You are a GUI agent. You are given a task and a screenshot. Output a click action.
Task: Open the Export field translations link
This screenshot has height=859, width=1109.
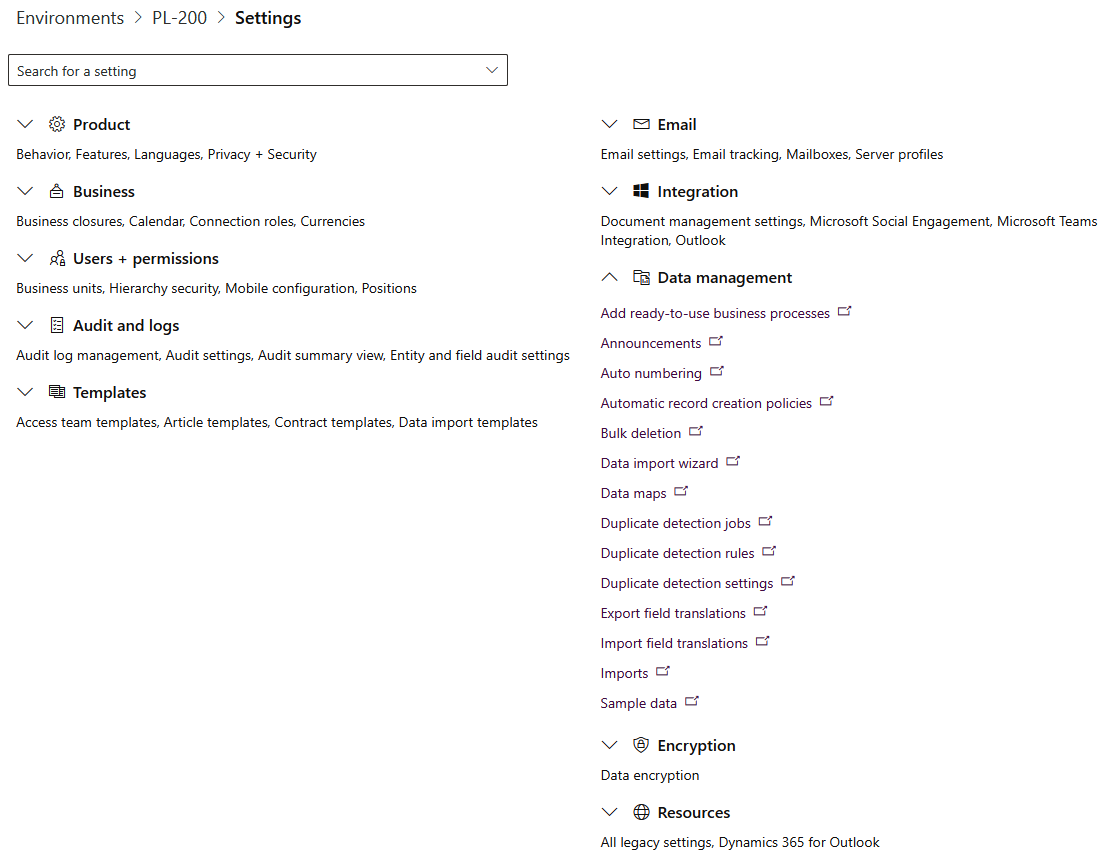pyautogui.click(x=673, y=614)
